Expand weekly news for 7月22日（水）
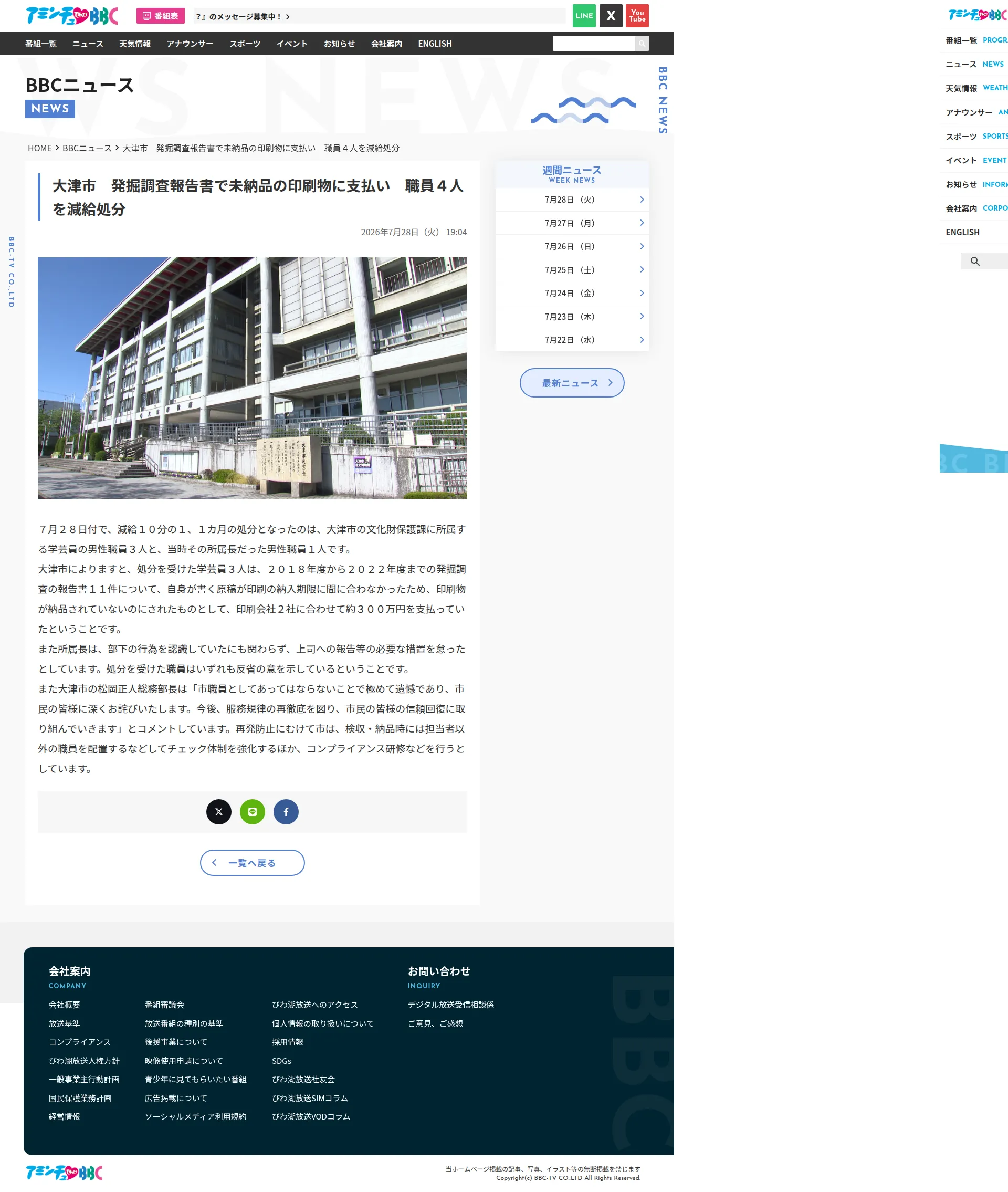This screenshot has height=1192, width=1008. 571,339
